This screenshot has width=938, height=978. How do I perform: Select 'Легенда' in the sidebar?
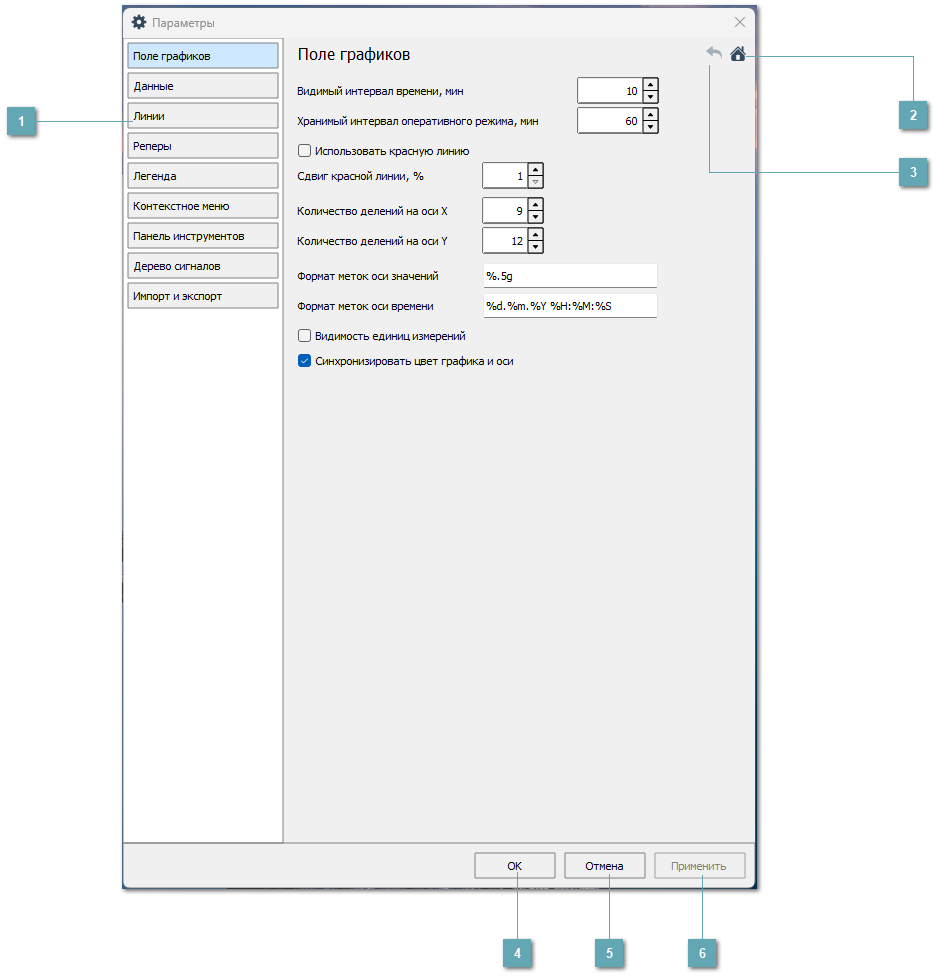coord(202,176)
